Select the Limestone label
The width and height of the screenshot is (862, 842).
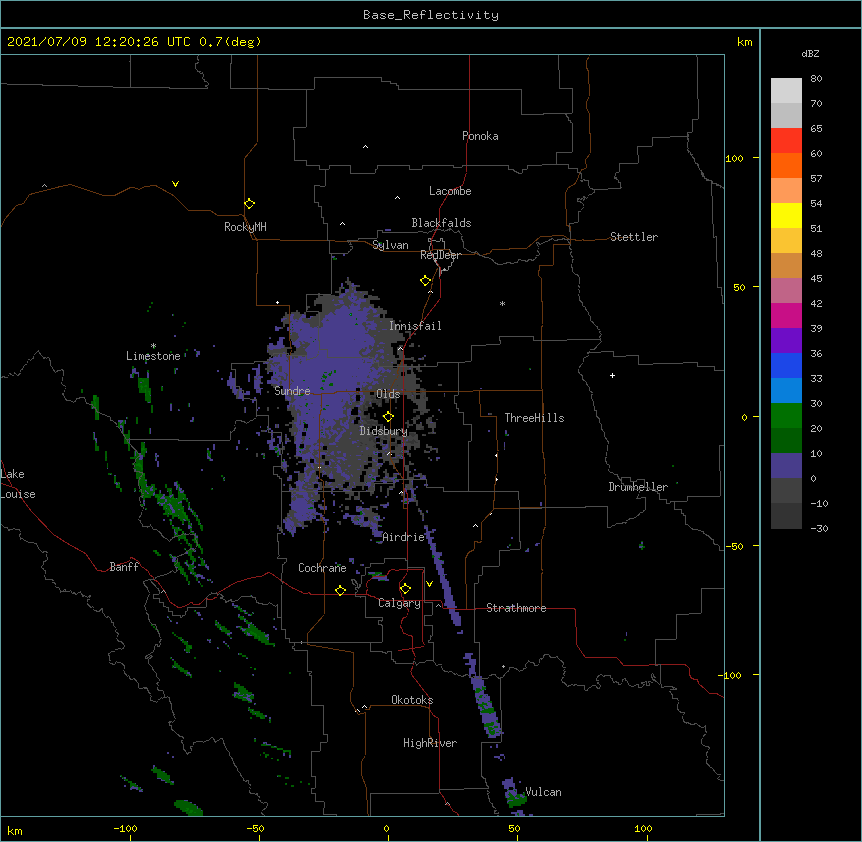point(153,356)
